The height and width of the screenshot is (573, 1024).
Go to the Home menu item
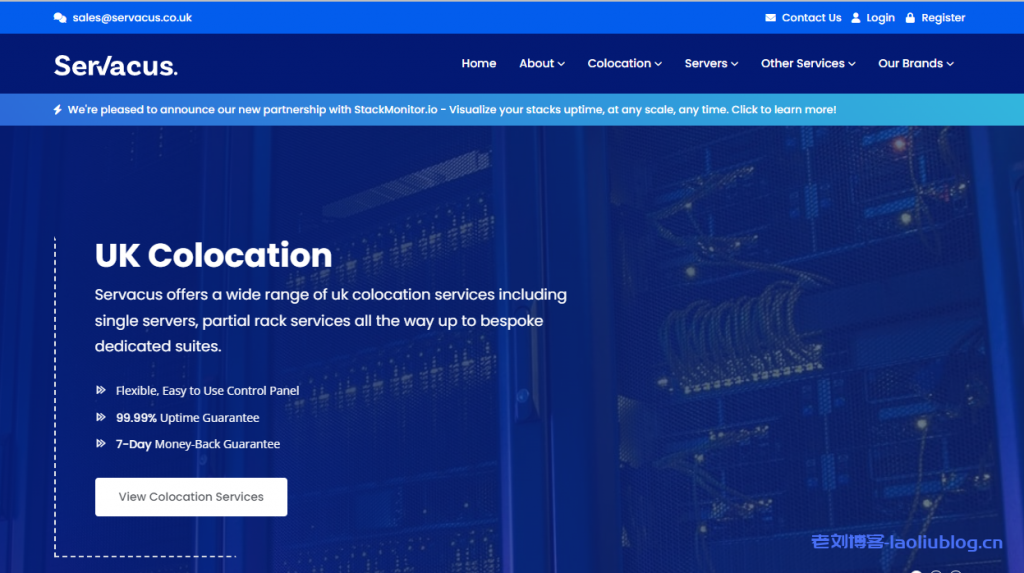coord(478,63)
